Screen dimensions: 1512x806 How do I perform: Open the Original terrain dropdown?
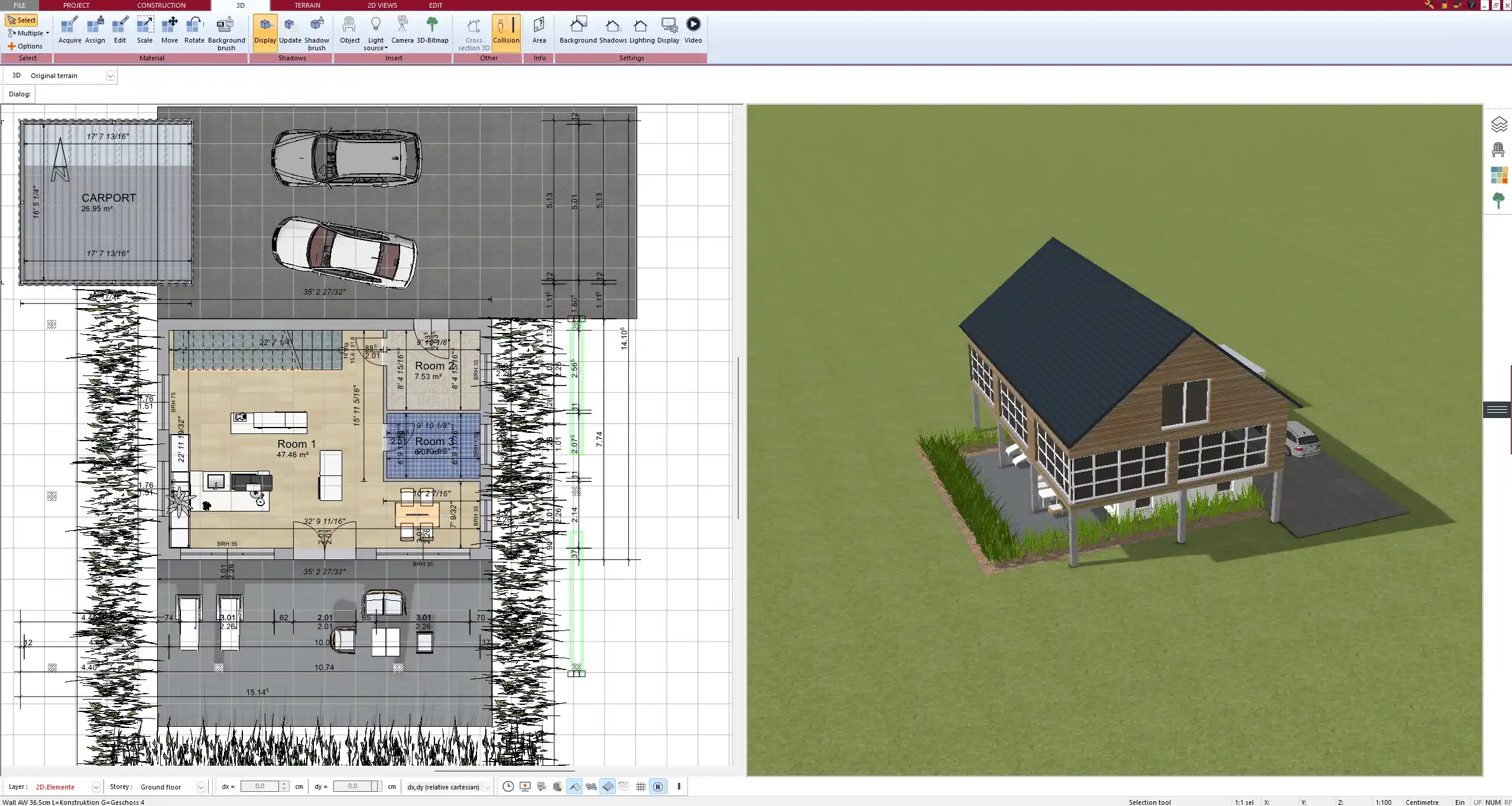pyautogui.click(x=111, y=75)
